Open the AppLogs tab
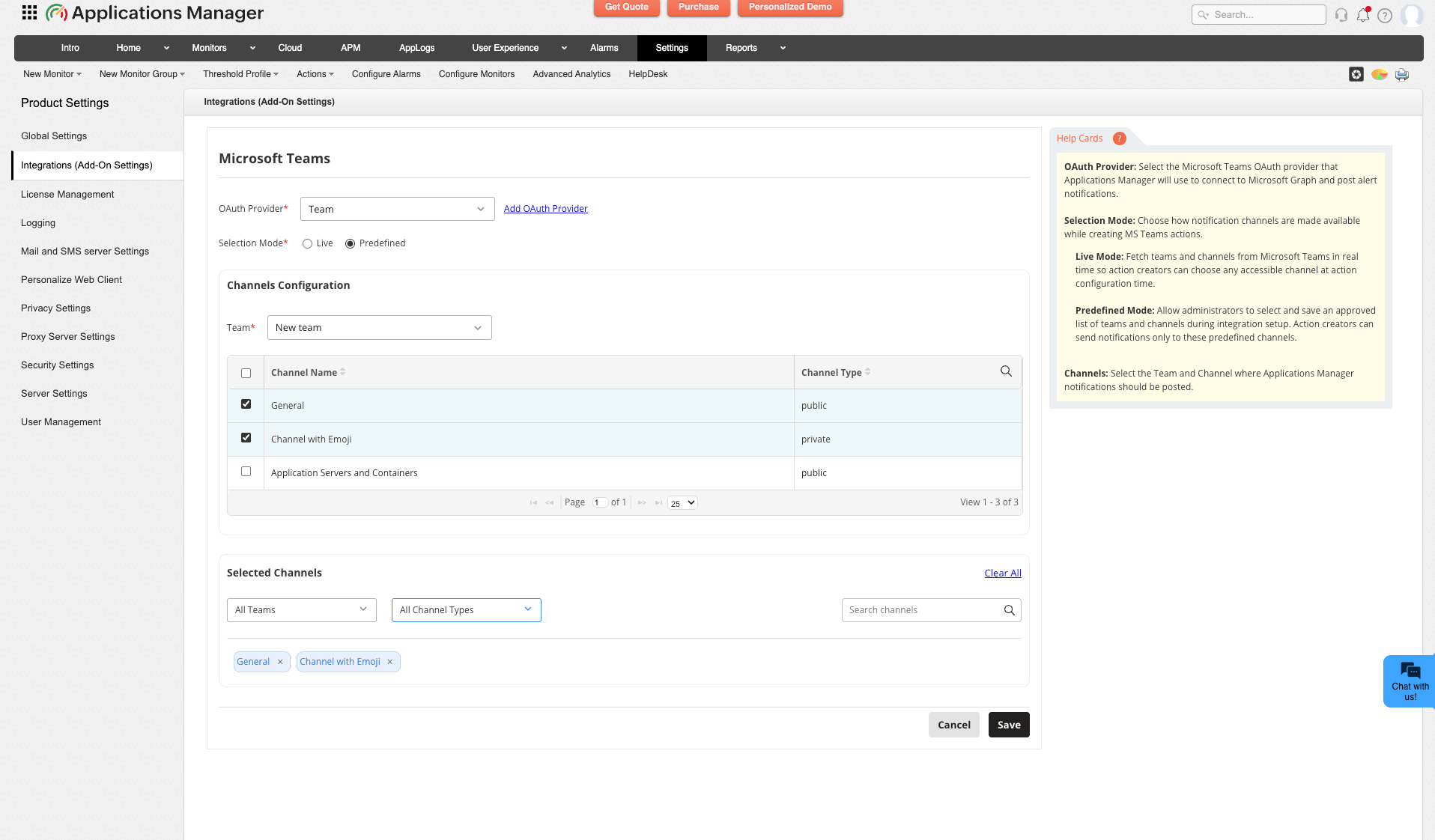The image size is (1435, 840). click(416, 48)
